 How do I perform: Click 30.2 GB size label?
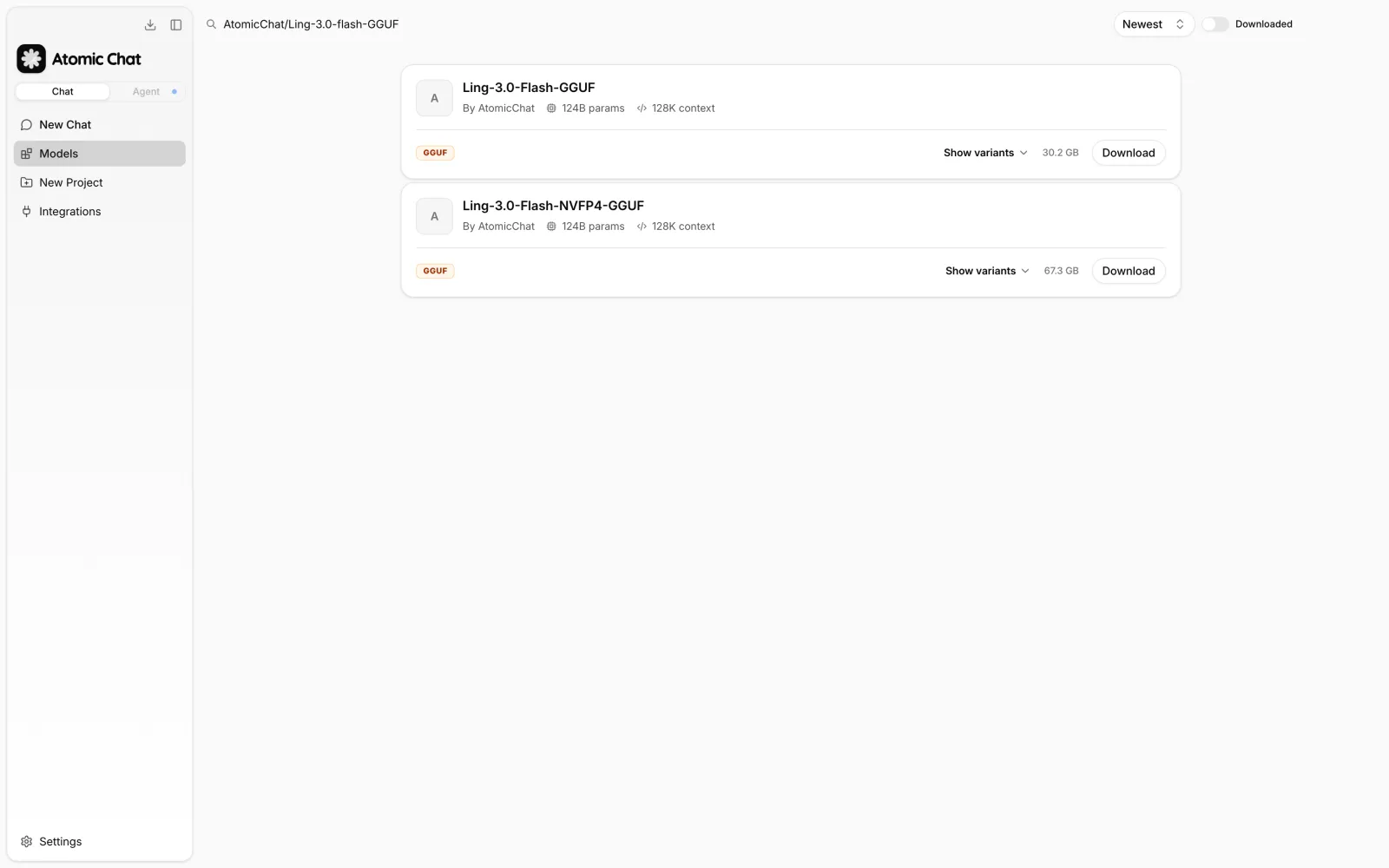1060,153
